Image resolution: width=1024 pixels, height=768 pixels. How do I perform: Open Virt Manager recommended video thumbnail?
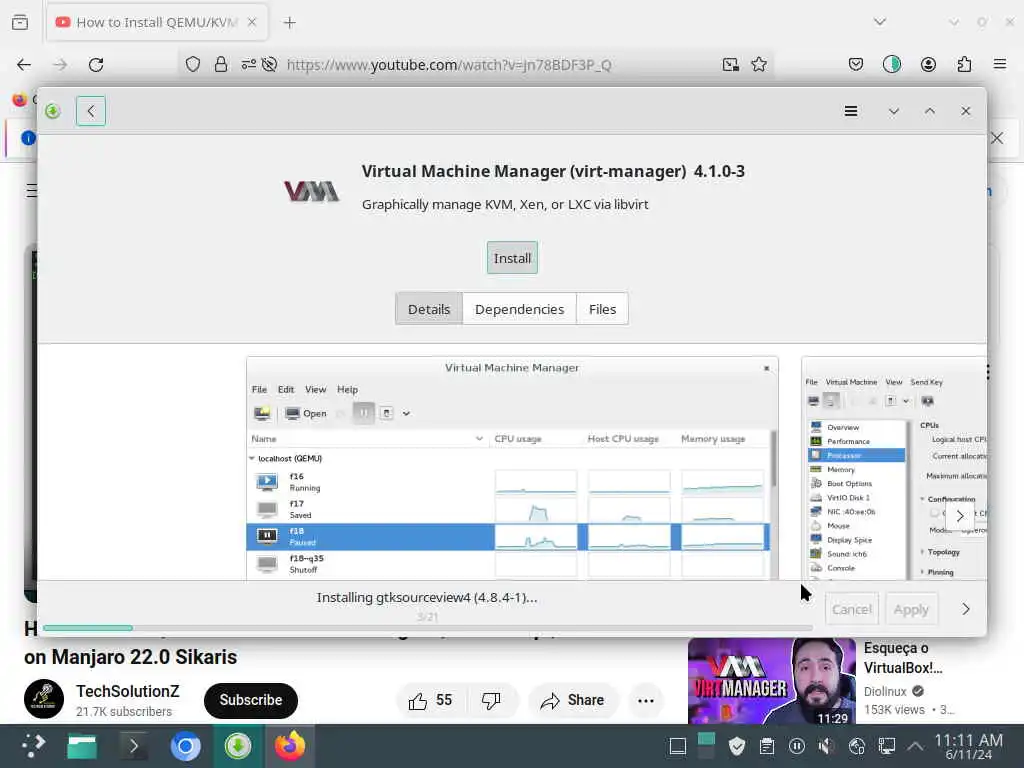tap(771, 682)
